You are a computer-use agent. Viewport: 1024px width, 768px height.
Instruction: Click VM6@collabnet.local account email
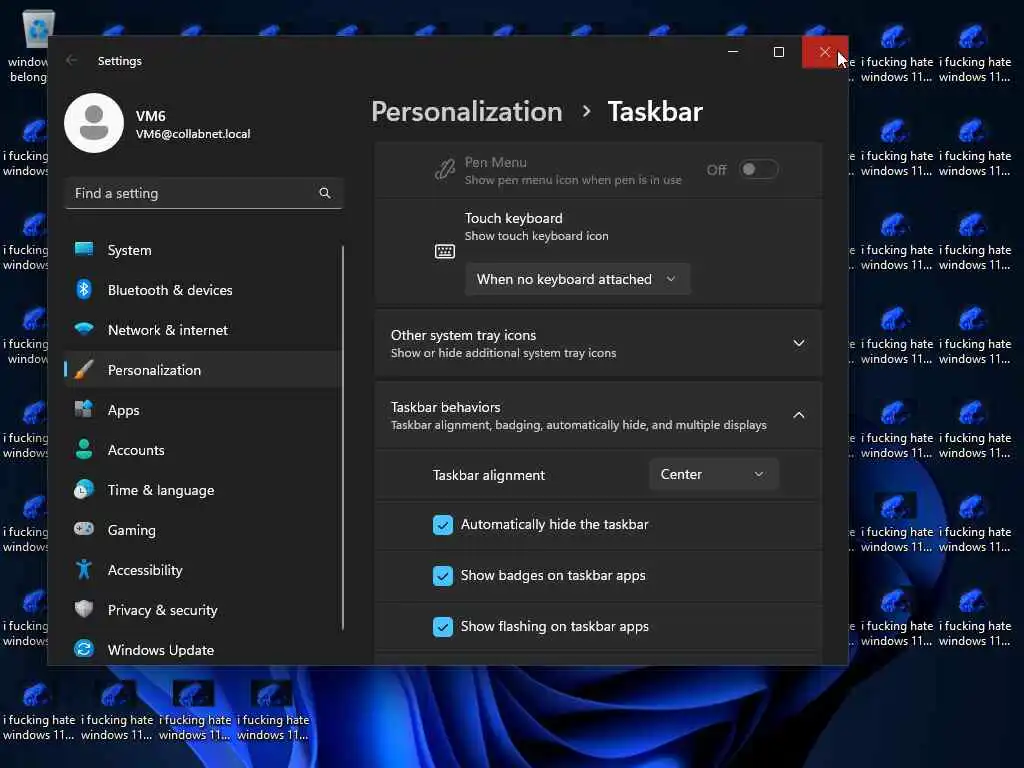193,134
